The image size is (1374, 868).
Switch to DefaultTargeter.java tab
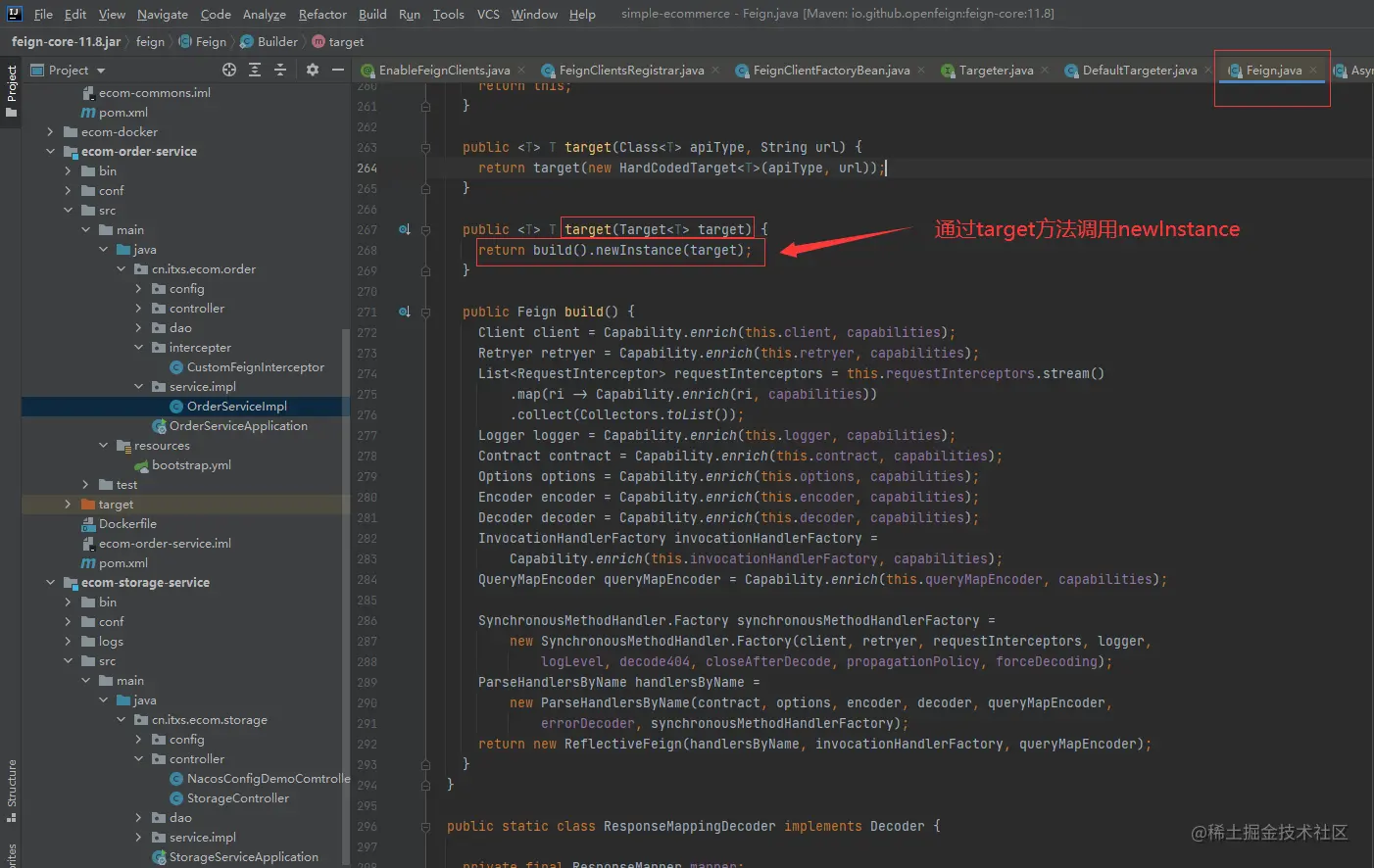[1140, 71]
